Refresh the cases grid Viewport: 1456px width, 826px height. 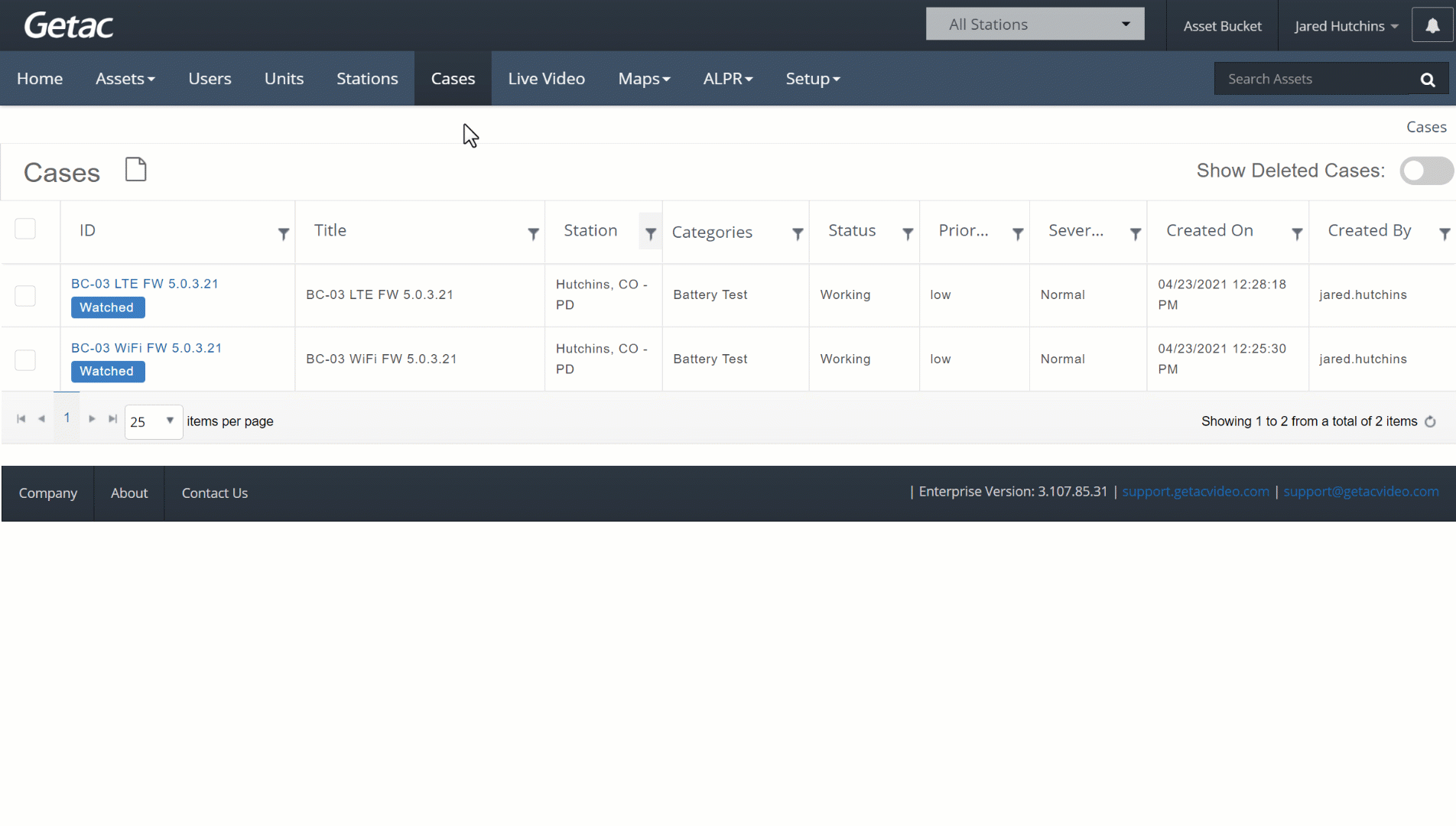(x=1430, y=421)
